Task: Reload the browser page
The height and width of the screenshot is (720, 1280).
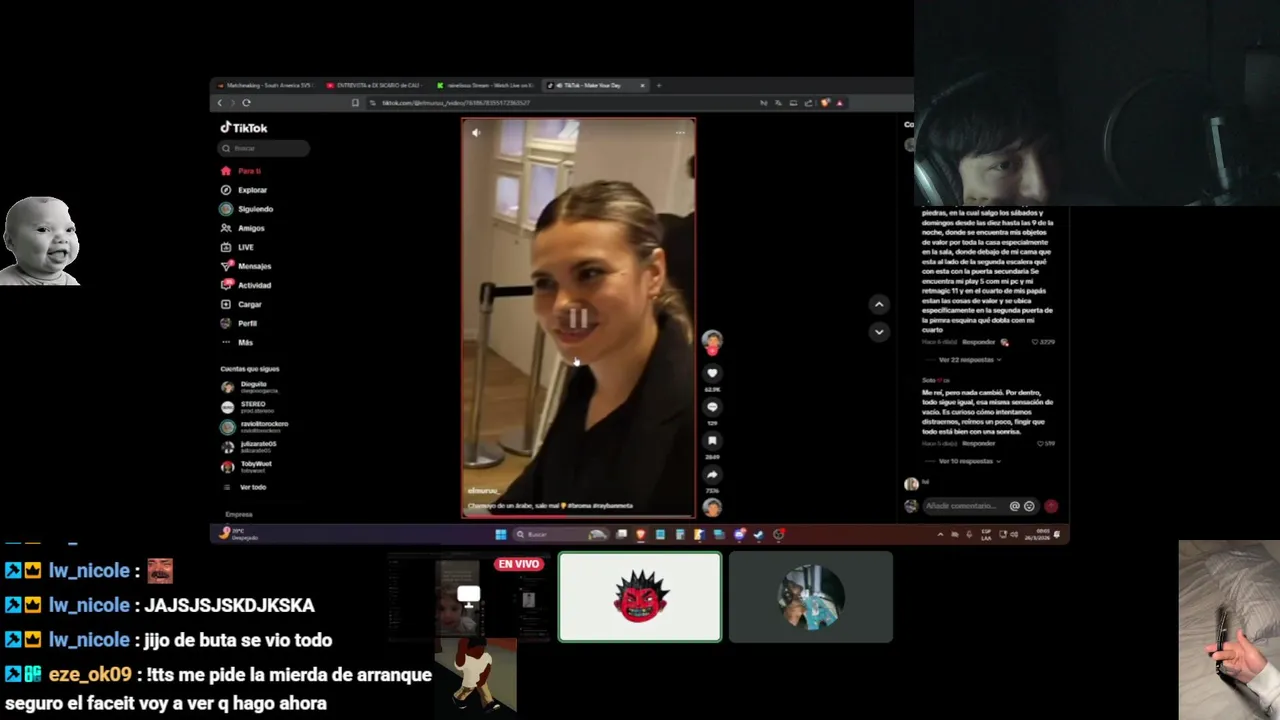Action: pos(246,103)
